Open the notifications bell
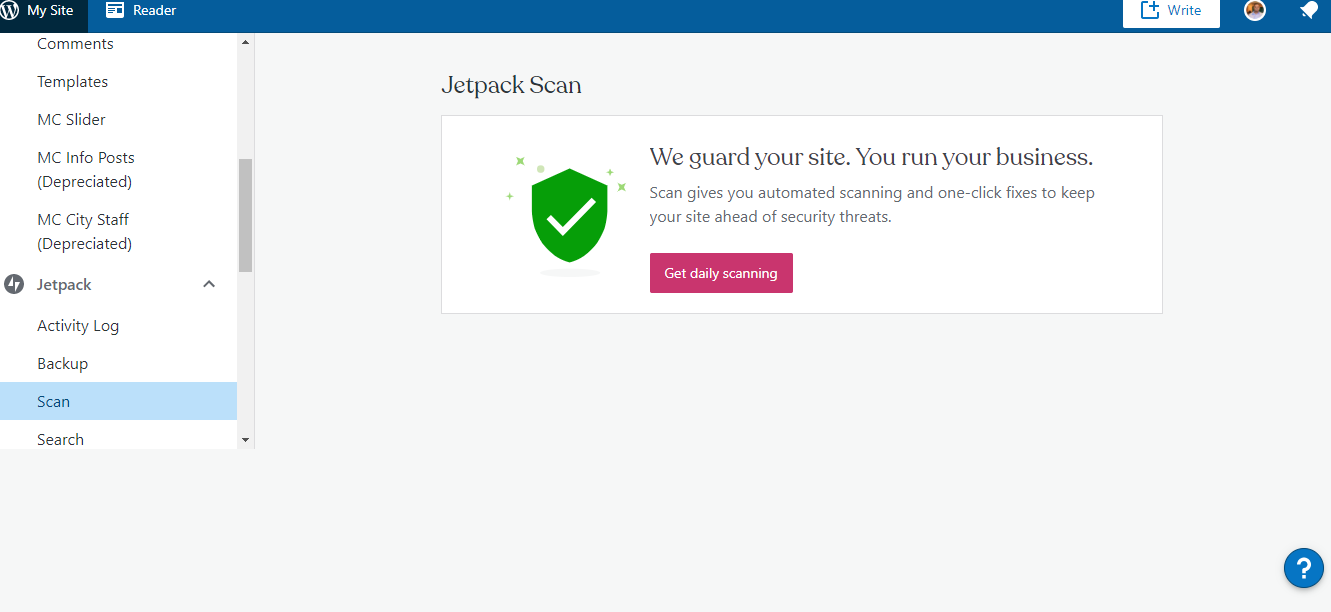Viewport: 1331px width, 612px height. (x=1308, y=11)
